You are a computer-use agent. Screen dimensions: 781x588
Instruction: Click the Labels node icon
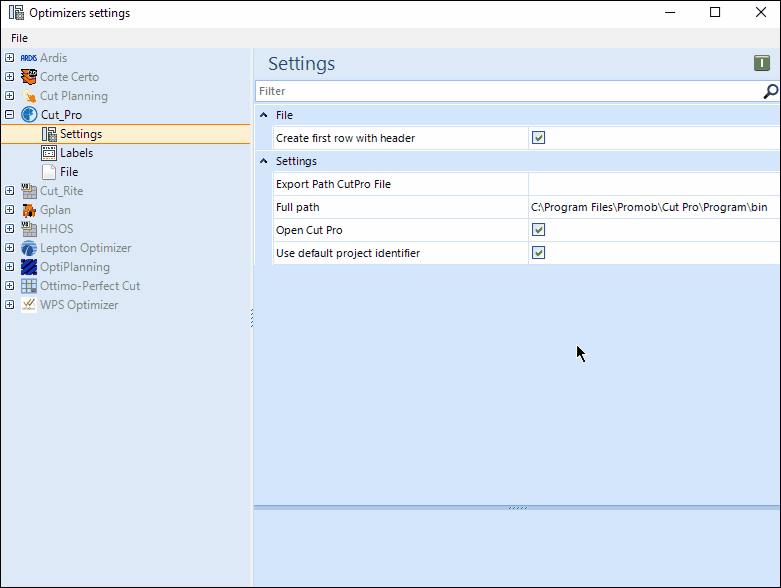coord(49,153)
